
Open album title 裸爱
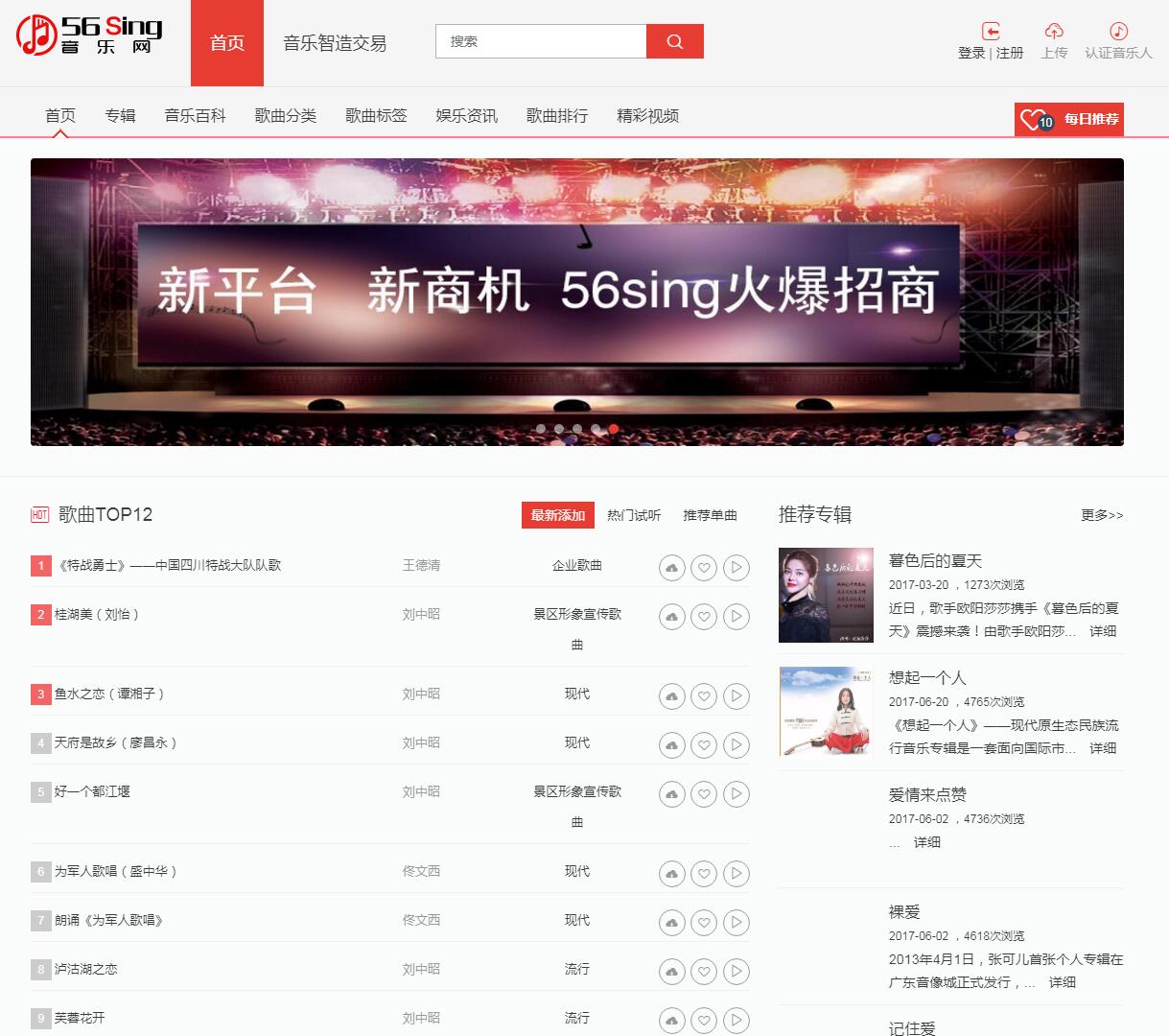(x=904, y=911)
